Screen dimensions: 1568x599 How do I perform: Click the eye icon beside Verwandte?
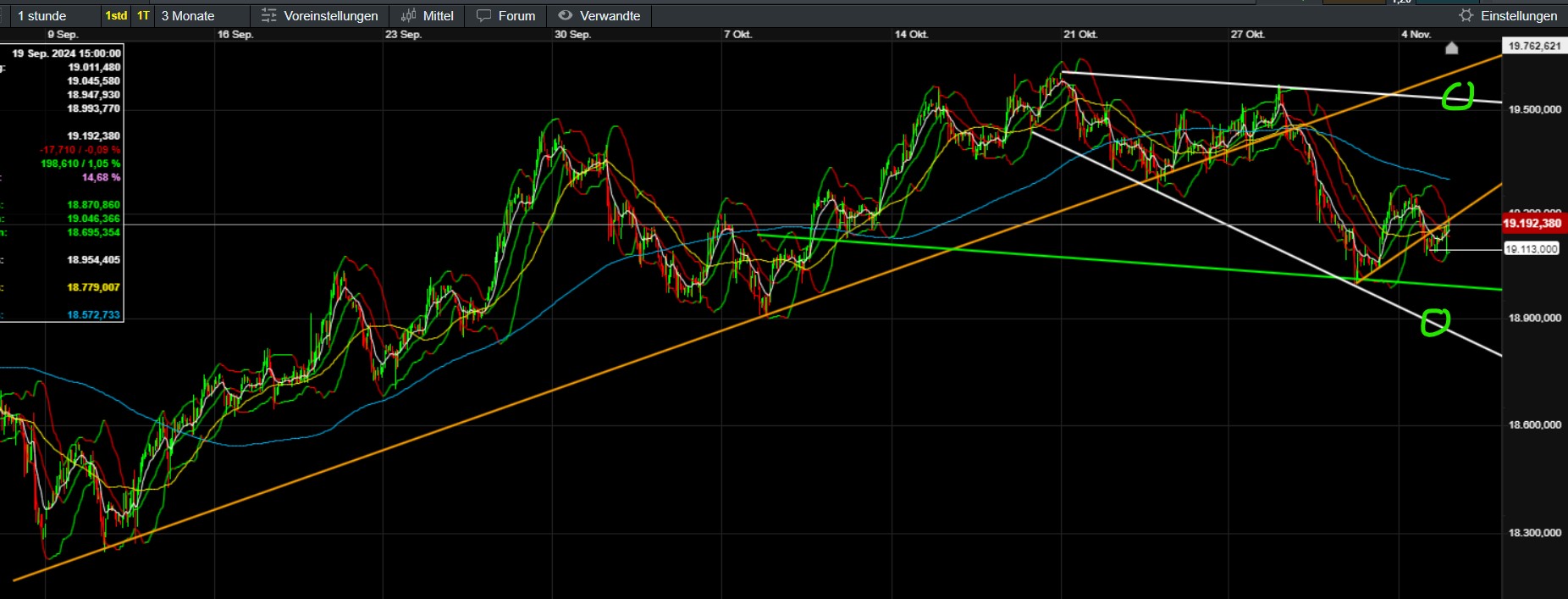(x=565, y=15)
